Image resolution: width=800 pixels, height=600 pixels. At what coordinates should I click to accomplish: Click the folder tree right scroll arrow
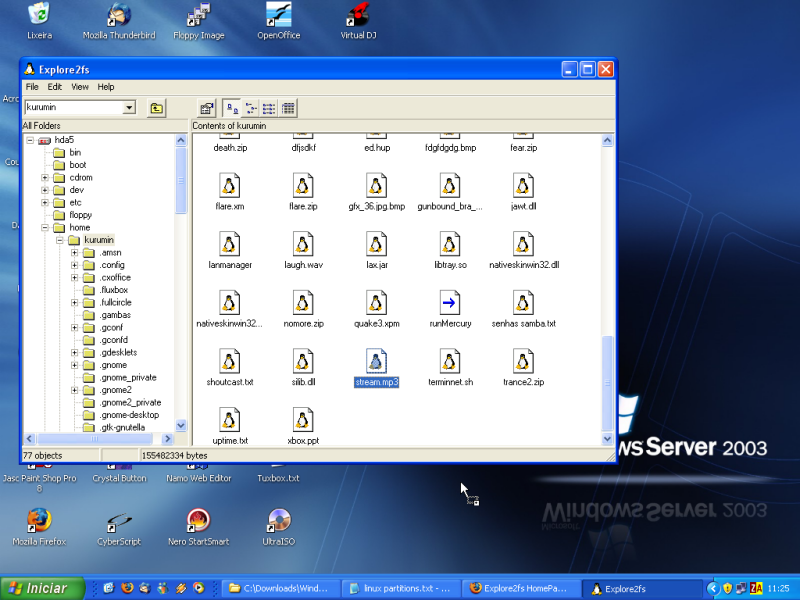click(167, 439)
